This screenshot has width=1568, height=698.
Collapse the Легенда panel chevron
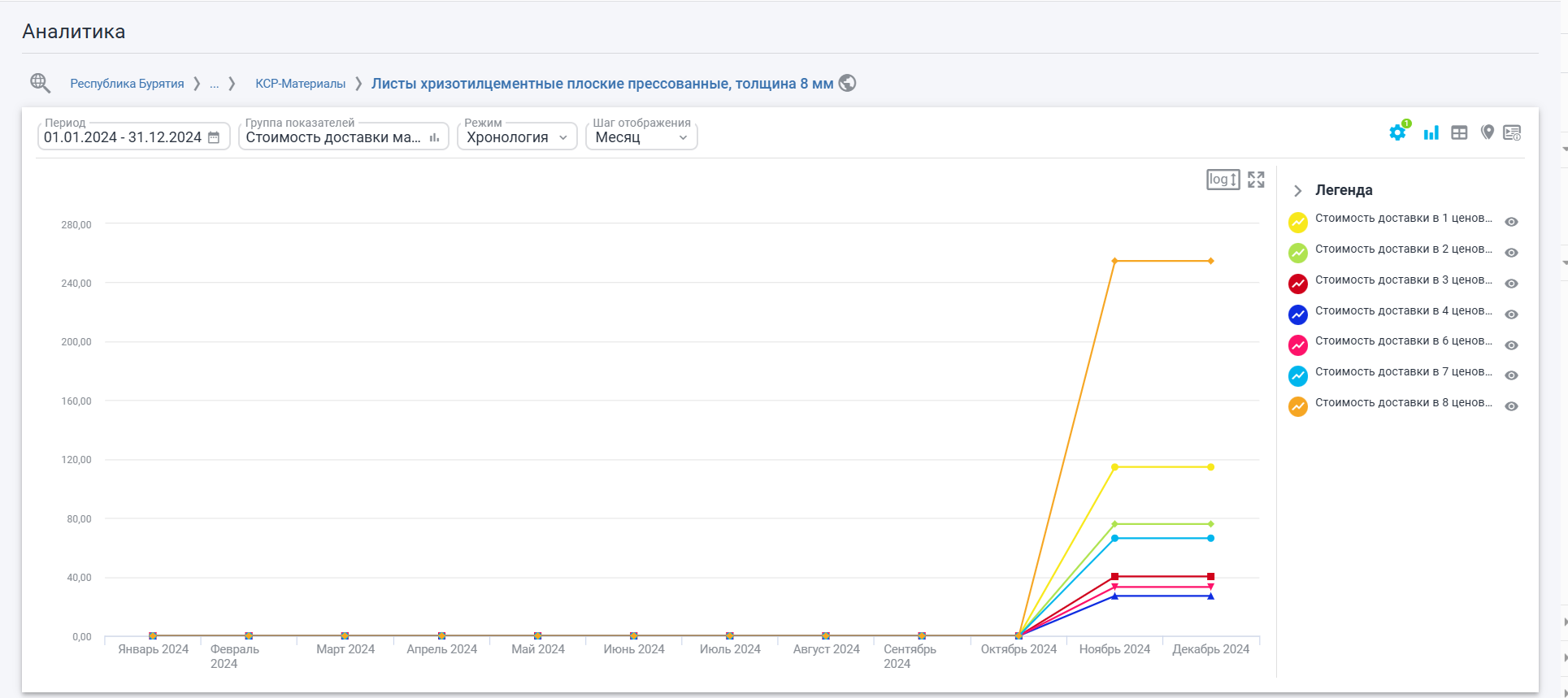pyautogui.click(x=1298, y=191)
